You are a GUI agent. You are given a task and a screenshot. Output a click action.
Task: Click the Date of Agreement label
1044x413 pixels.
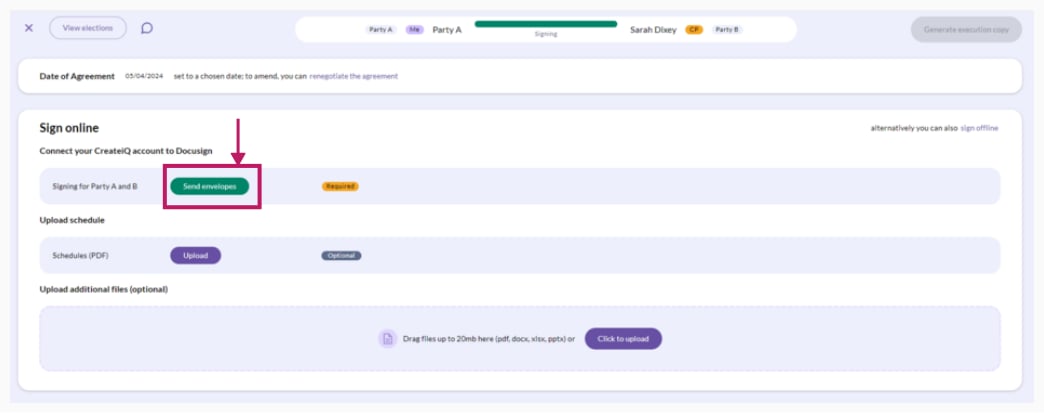coord(77,76)
